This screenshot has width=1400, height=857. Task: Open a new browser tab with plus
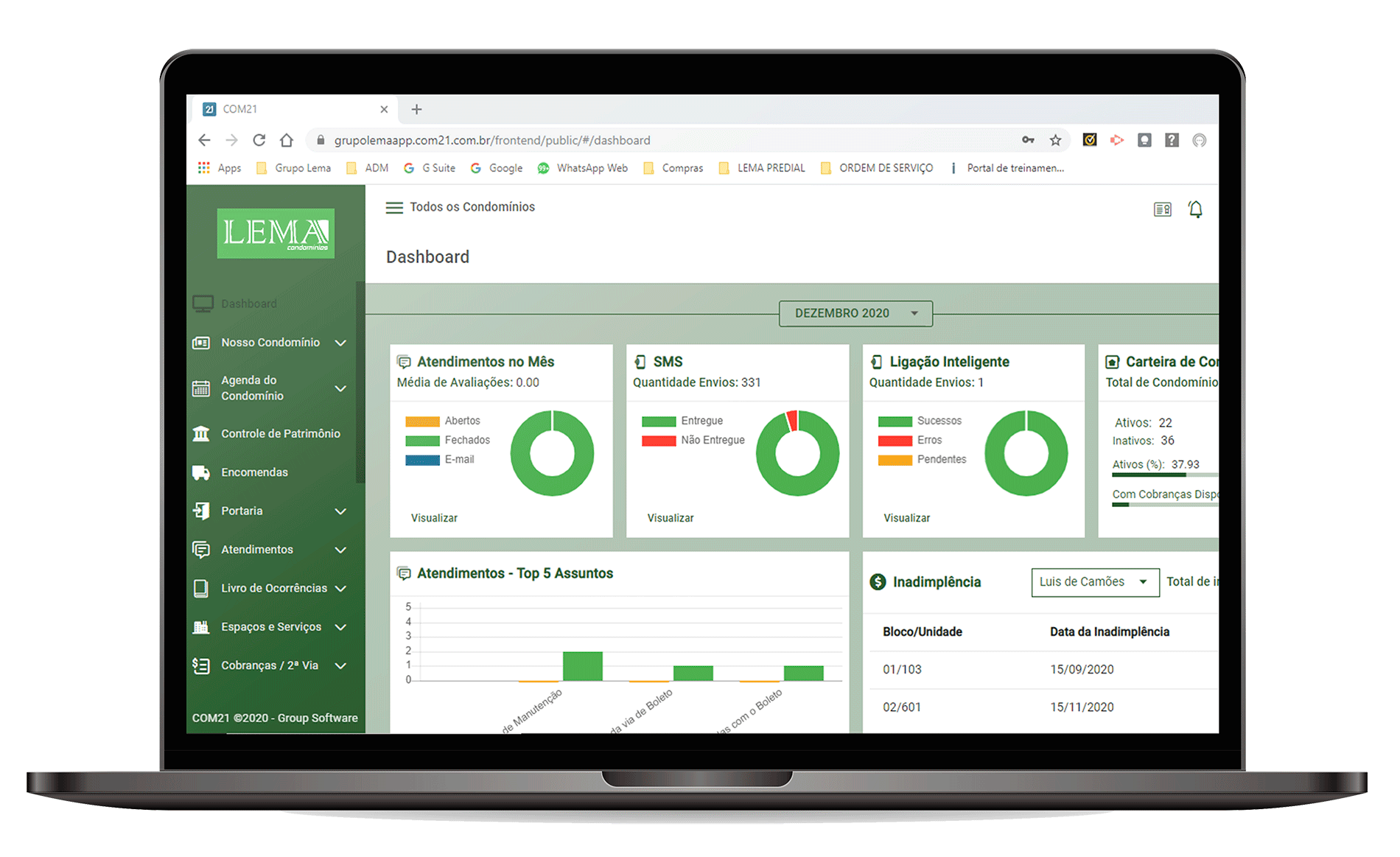pyautogui.click(x=416, y=109)
